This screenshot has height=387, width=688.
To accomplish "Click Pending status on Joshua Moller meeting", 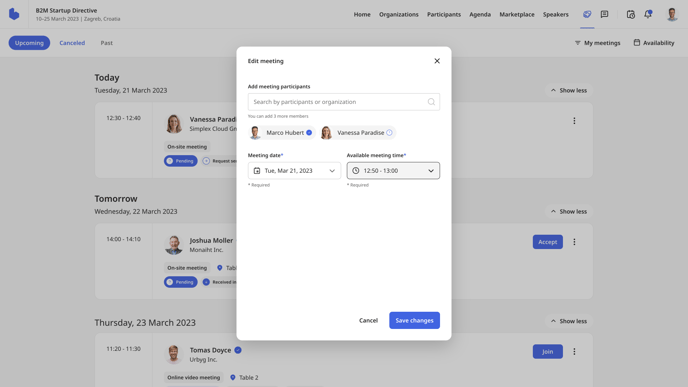I will click(181, 282).
